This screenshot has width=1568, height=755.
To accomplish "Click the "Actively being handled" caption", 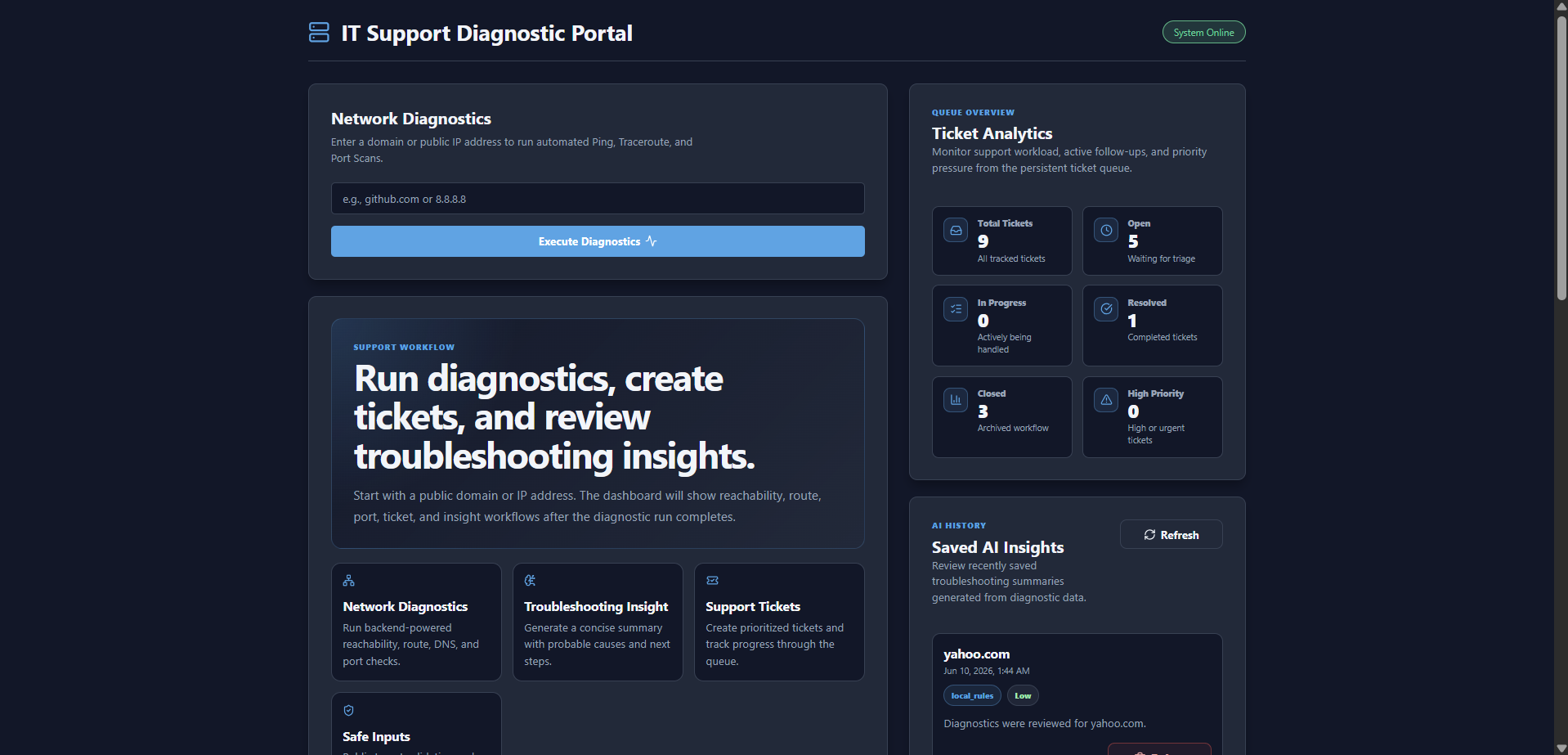I will coord(1005,344).
